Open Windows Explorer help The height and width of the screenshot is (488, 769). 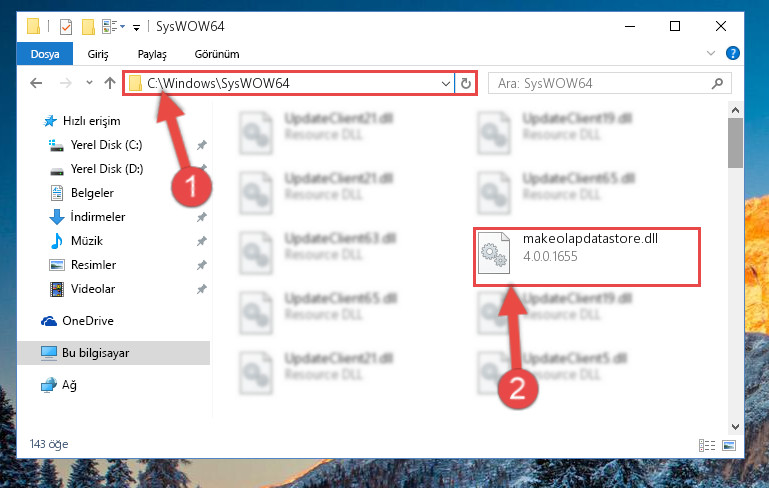[732, 53]
